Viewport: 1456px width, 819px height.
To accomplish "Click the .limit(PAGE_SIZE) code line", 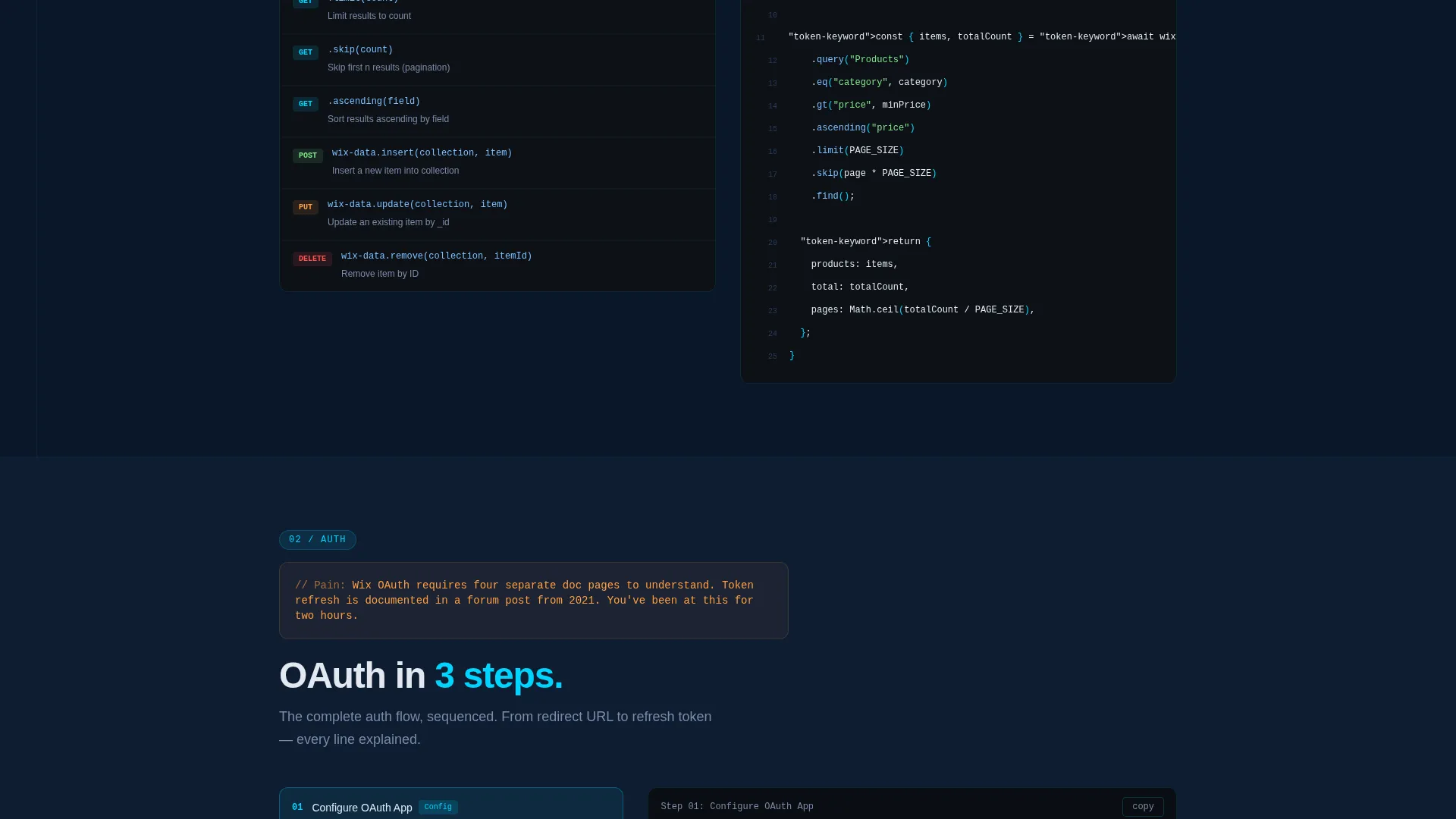I will (x=858, y=151).
